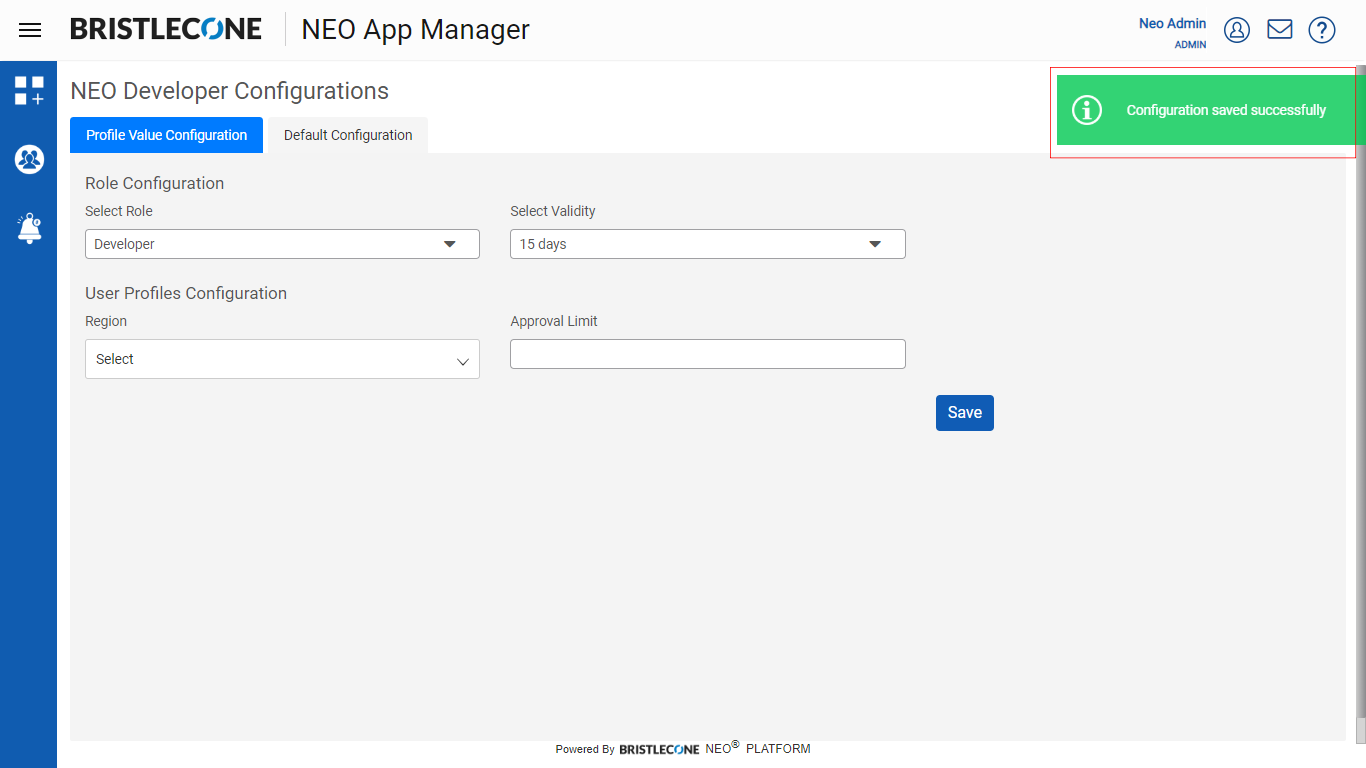Click the Approval Limit input field
1366x768 pixels.
(x=708, y=354)
